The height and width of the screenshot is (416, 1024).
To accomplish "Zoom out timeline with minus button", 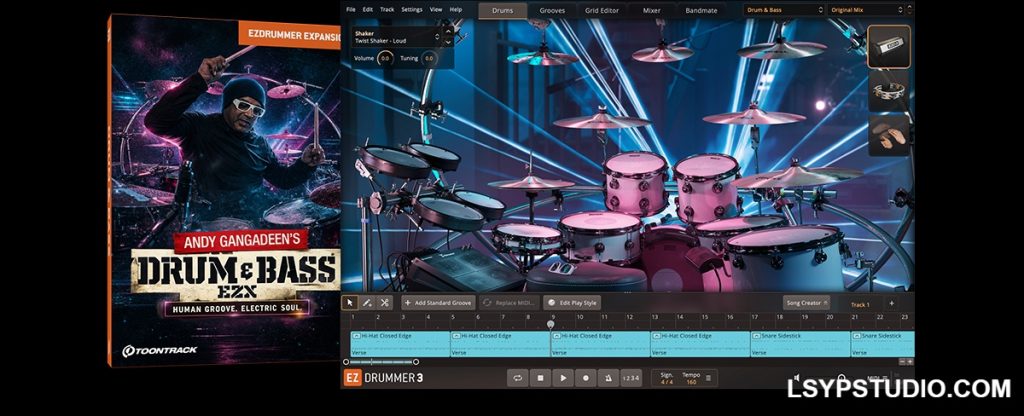I will click(x=903, y=361).
